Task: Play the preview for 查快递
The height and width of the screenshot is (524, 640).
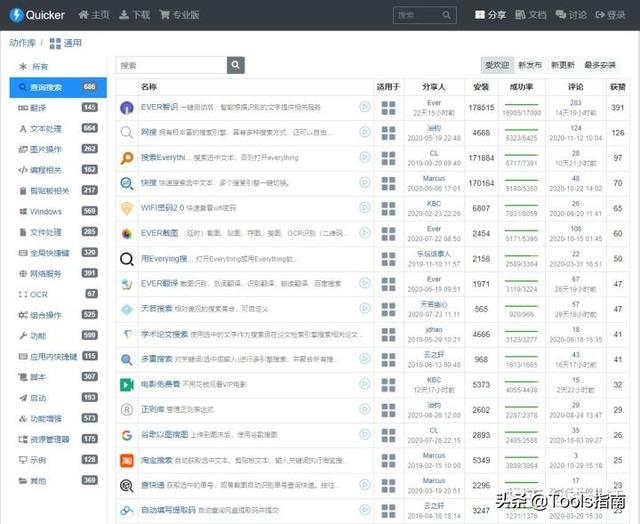Action: pos(365,485)
